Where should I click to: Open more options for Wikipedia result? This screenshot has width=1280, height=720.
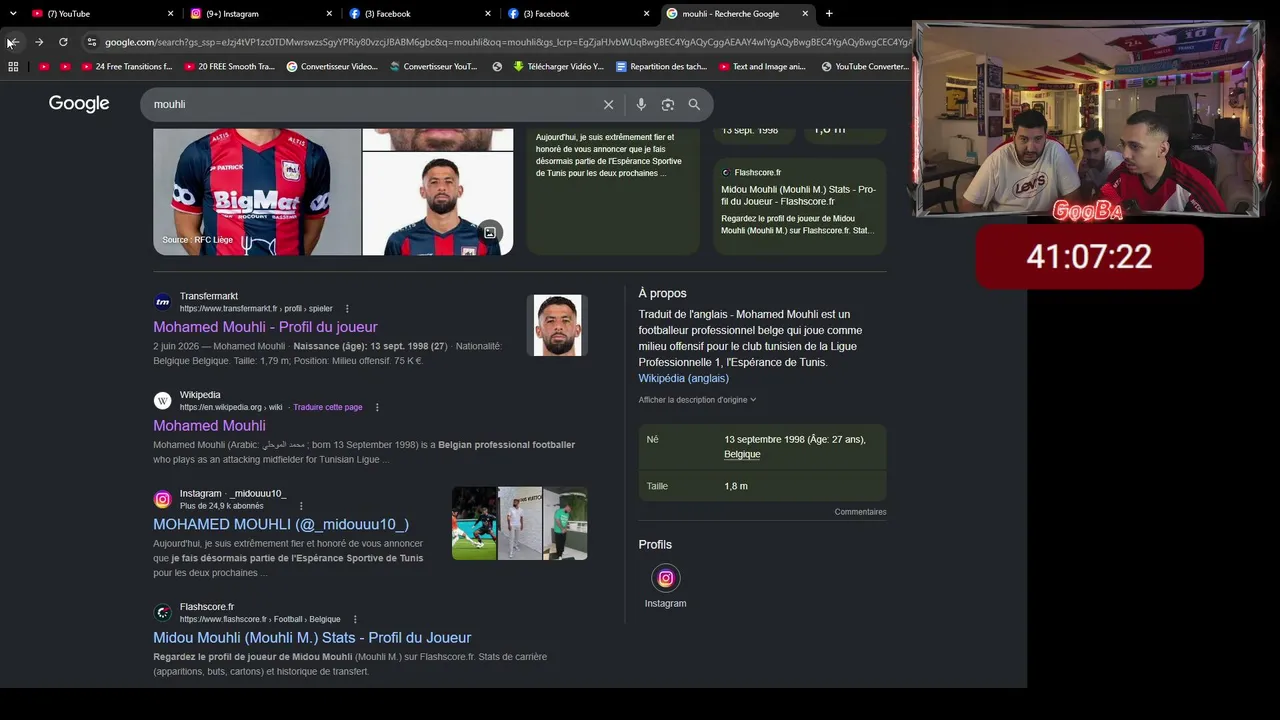[377, 407]
